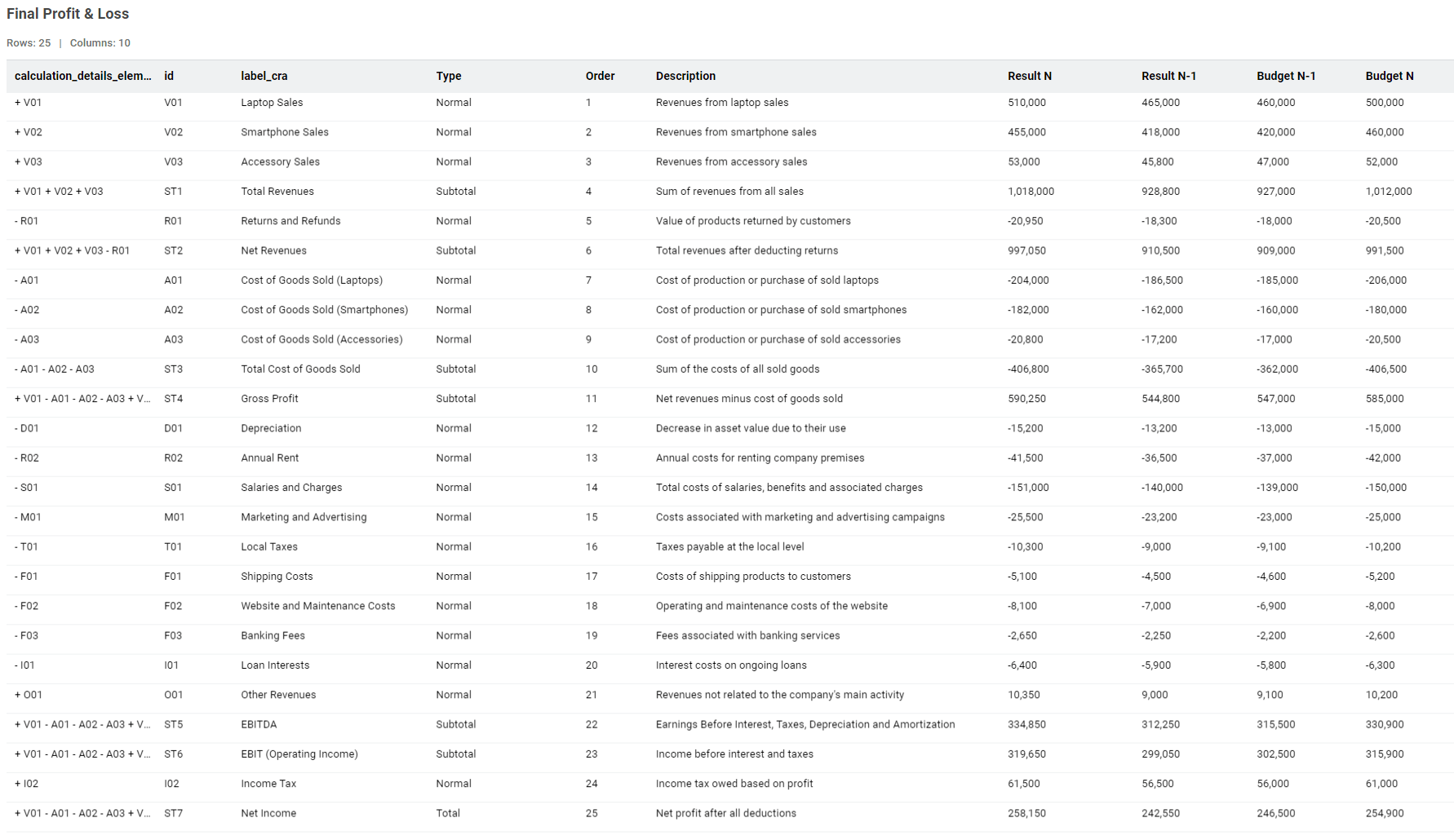Click the Net Income label cell
Image resolution: width=1454 pixels, height=840 pixels.
[268, 814]
